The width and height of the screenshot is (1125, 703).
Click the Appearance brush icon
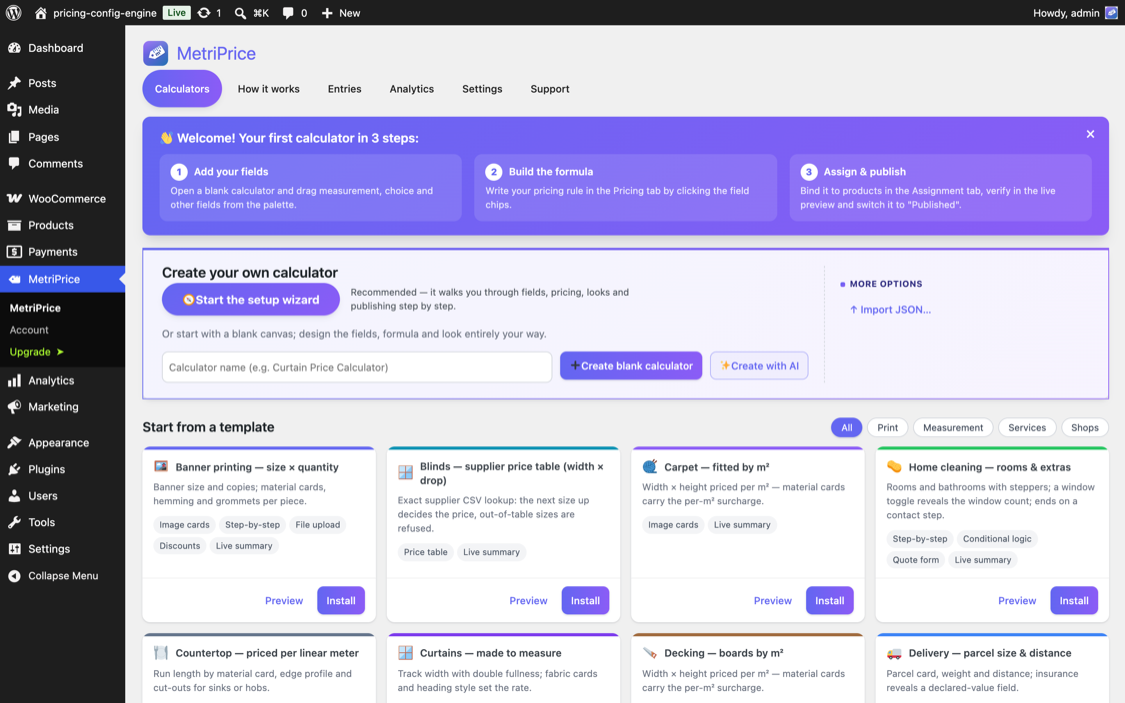pos(14,443)
